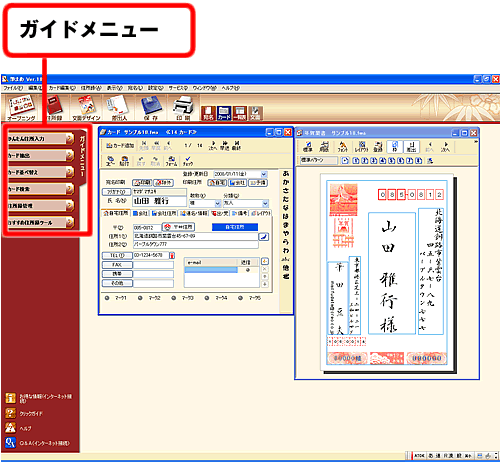Screen dimensions: 500x462
Task: Click the フリガナ button
Action: [x=116, y=192]
